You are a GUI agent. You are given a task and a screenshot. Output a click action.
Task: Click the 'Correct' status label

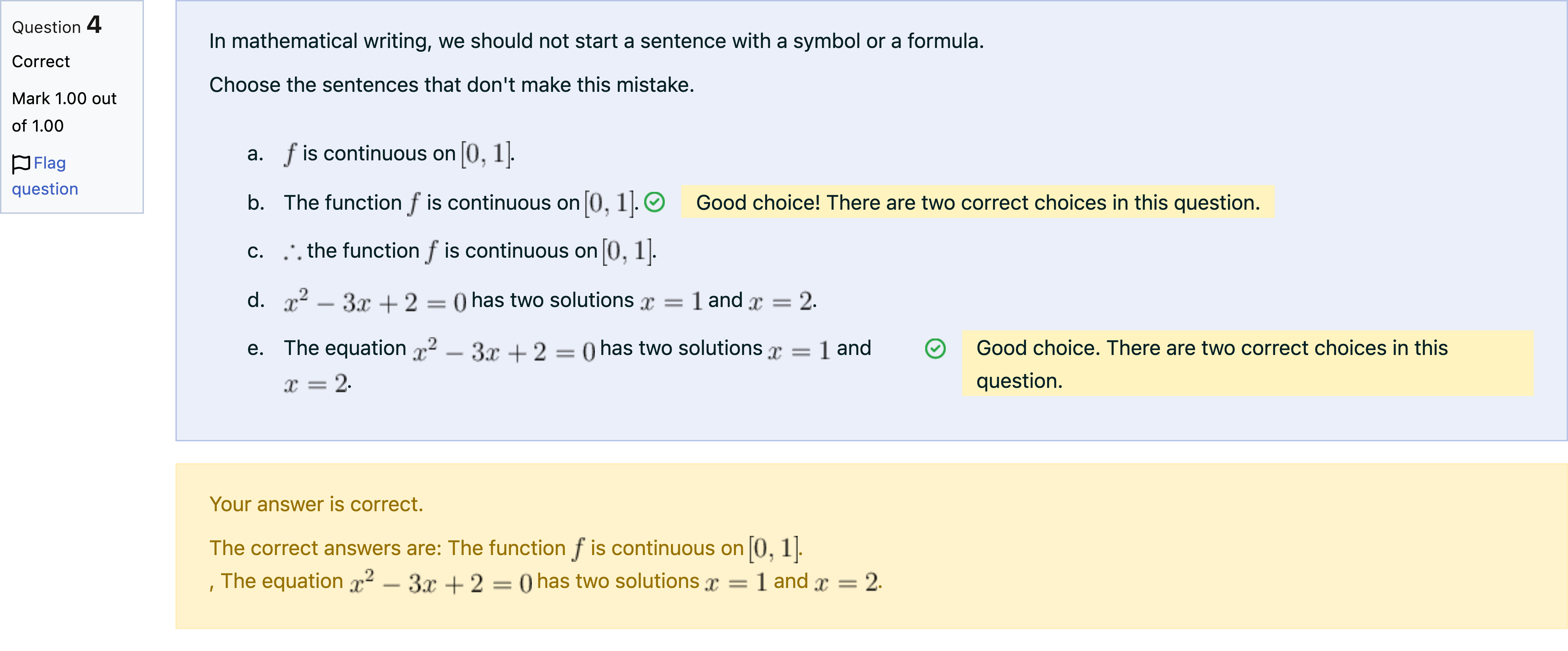[41, 61]
